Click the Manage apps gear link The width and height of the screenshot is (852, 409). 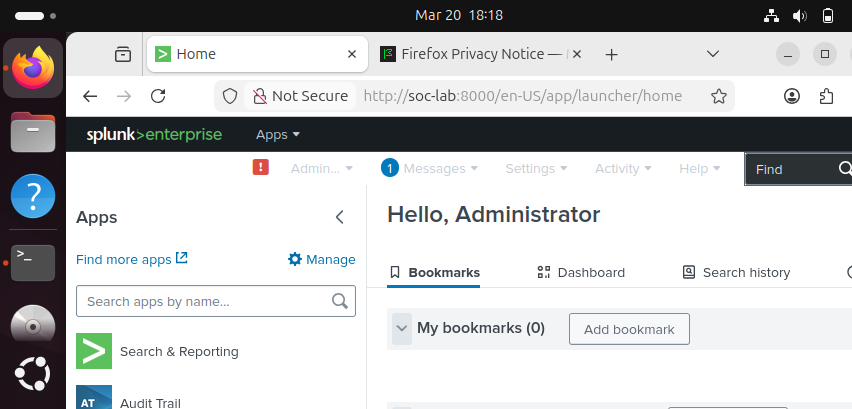[321, 259]
